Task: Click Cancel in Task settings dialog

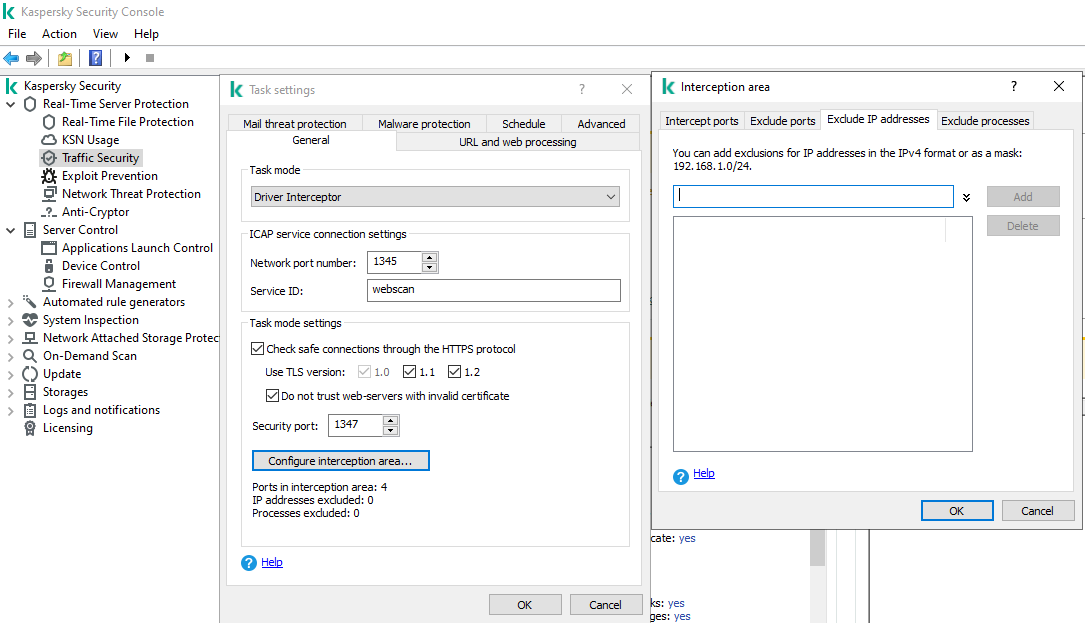Action: 605,605
